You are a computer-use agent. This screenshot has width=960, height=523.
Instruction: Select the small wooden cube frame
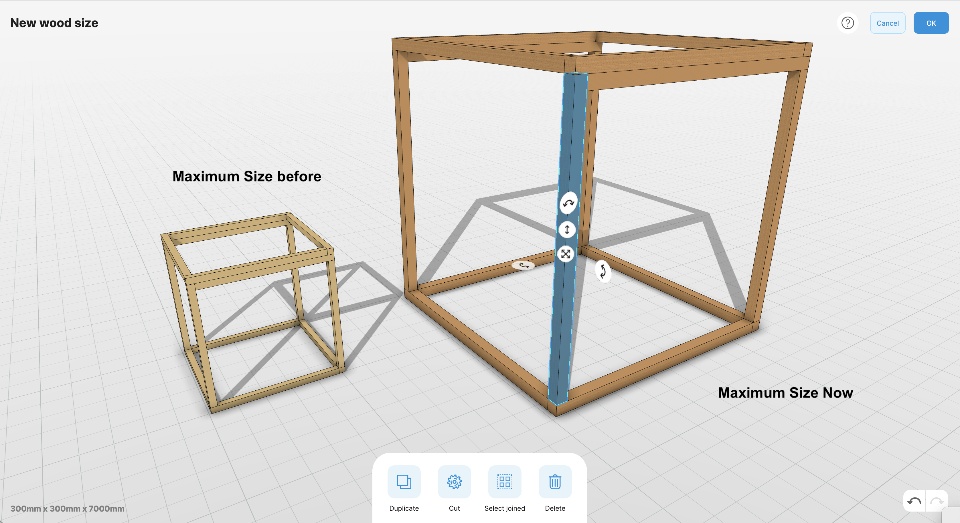click(251, 311)
